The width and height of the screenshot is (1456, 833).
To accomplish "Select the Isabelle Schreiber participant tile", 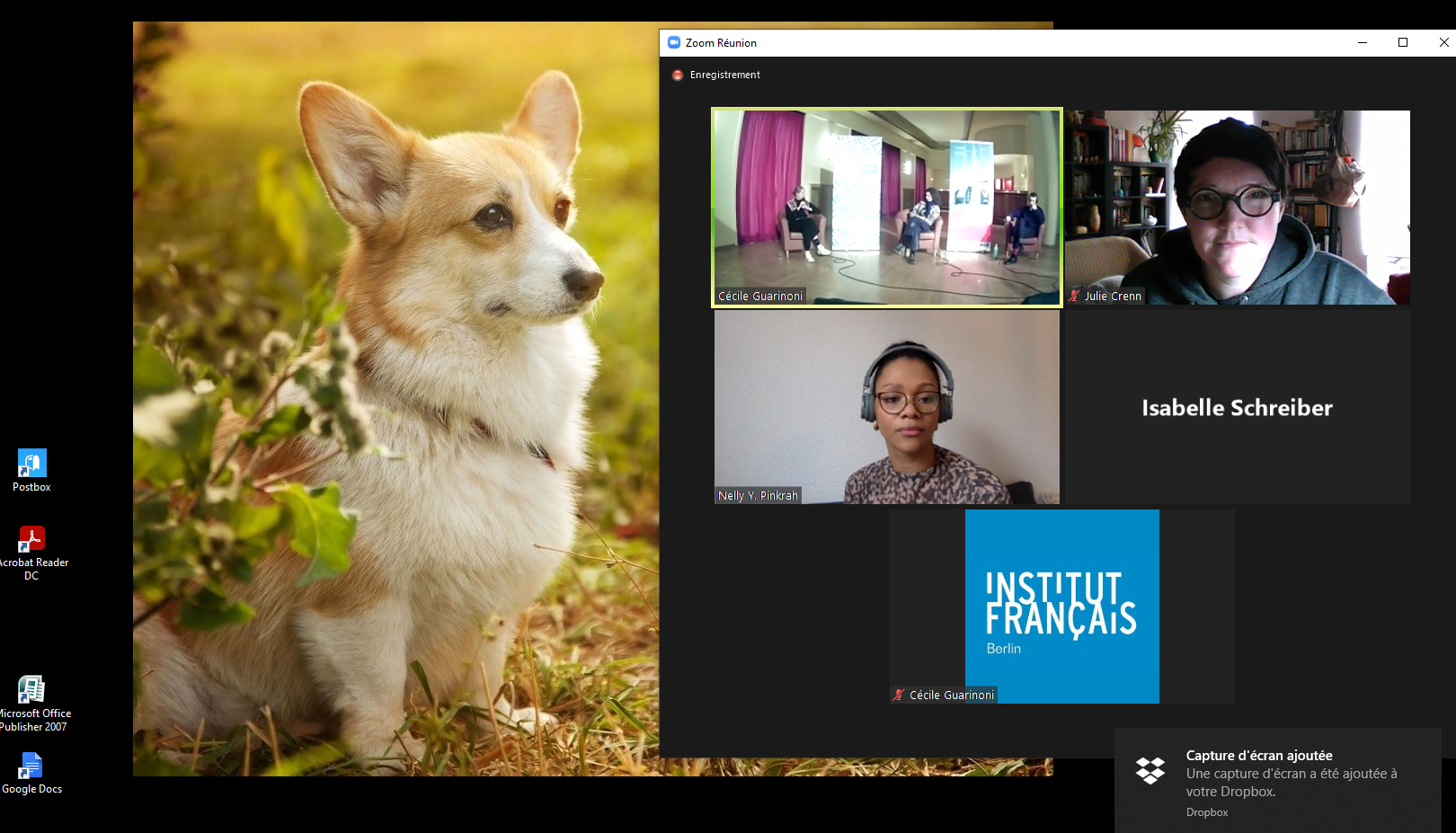I will (1237, 407).
